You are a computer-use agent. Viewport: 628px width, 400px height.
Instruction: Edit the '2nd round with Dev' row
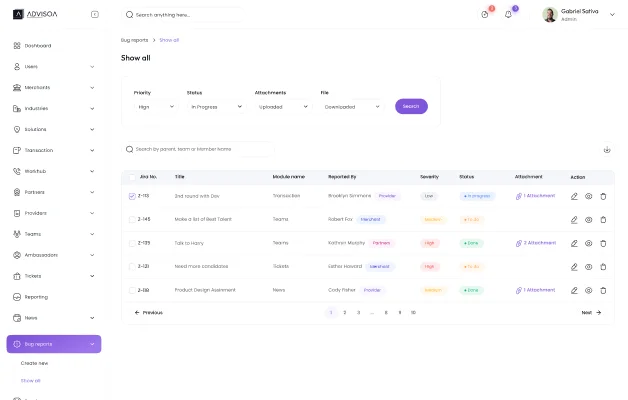click(x=574, y=196)
